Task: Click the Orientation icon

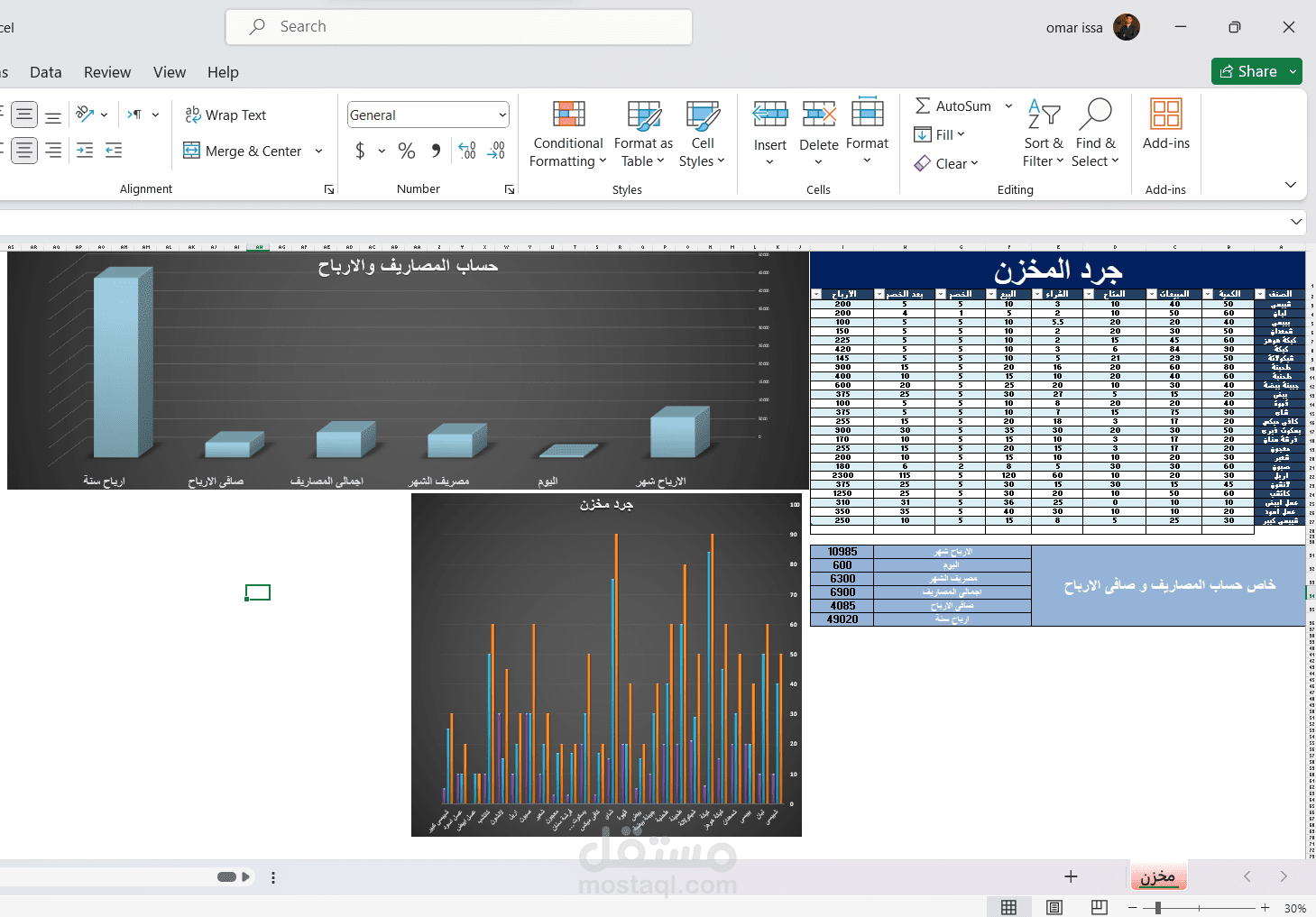Action: tap(86, 115)
